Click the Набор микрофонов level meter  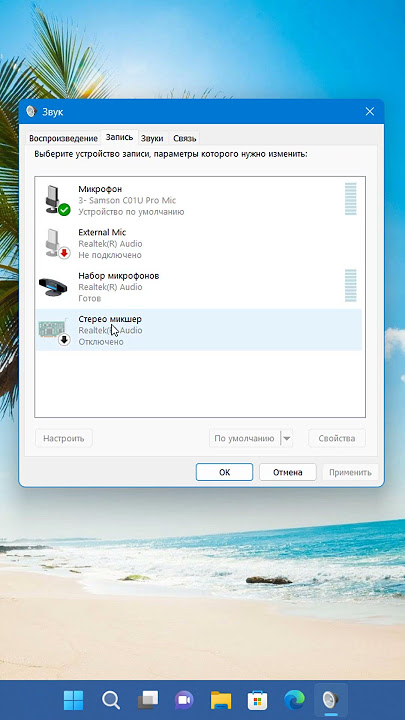point(350,286)
